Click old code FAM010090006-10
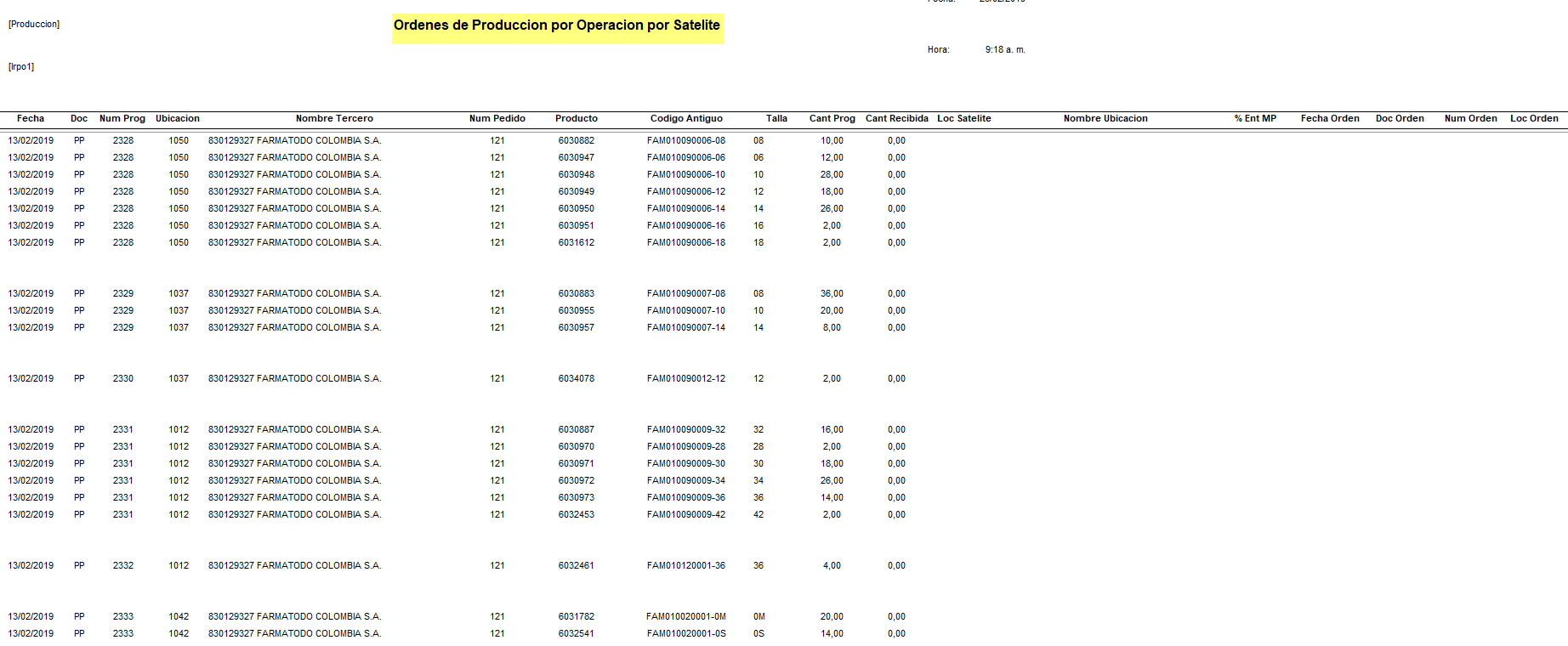 coord(686,174)
